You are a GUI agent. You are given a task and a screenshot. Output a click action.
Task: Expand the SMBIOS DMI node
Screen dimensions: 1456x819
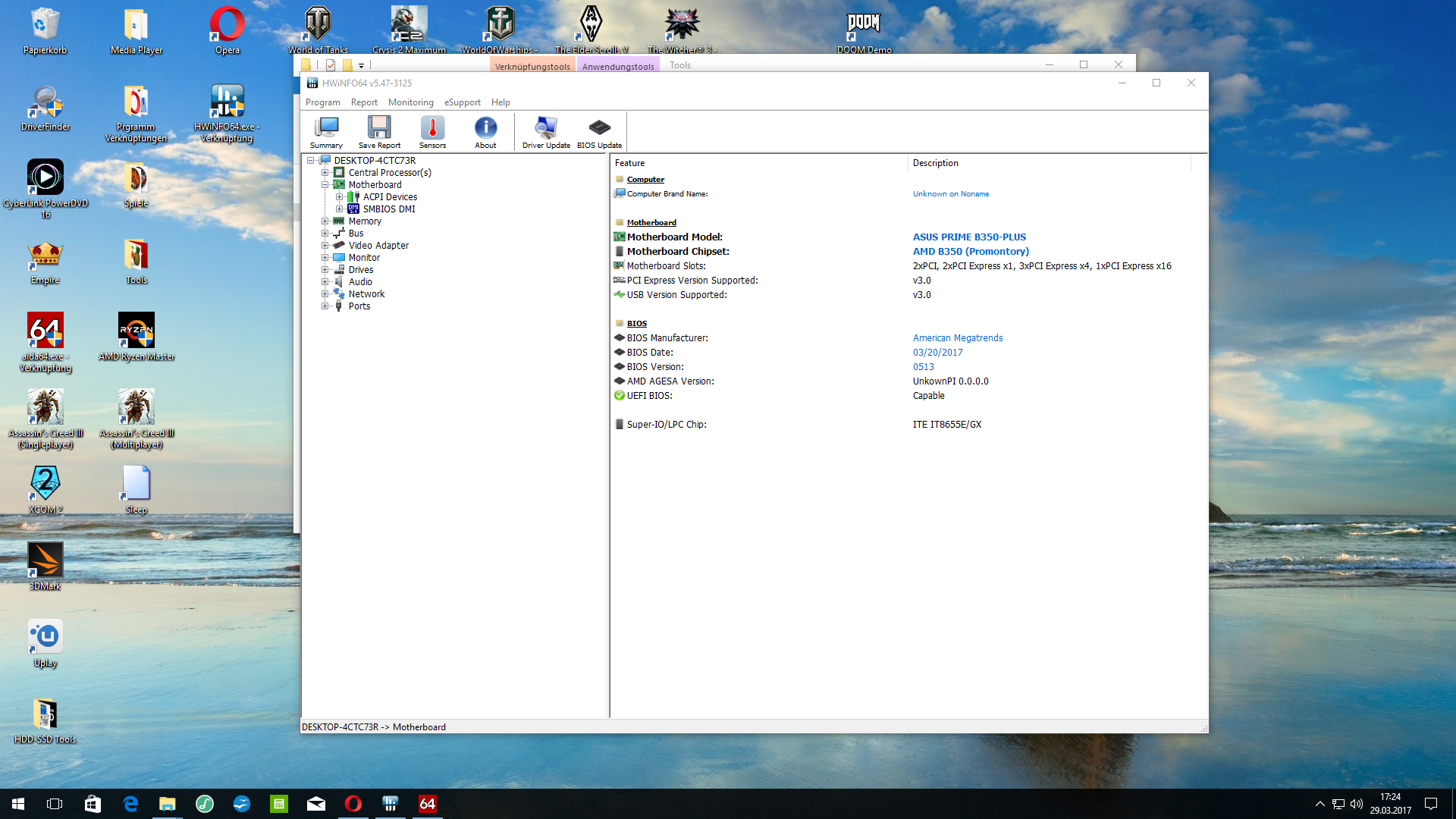pos(339,209)
